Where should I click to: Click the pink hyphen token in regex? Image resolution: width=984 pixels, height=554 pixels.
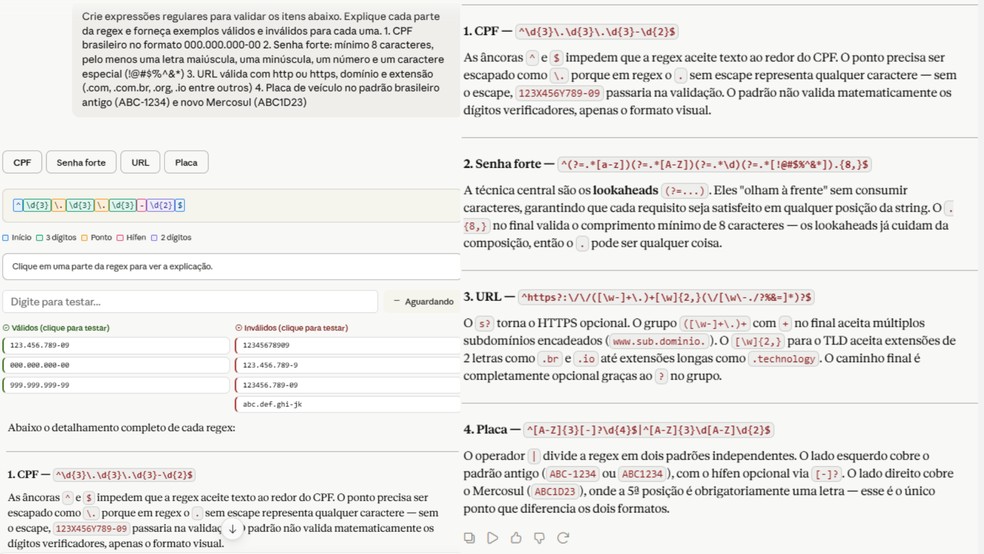click(141, 205)
